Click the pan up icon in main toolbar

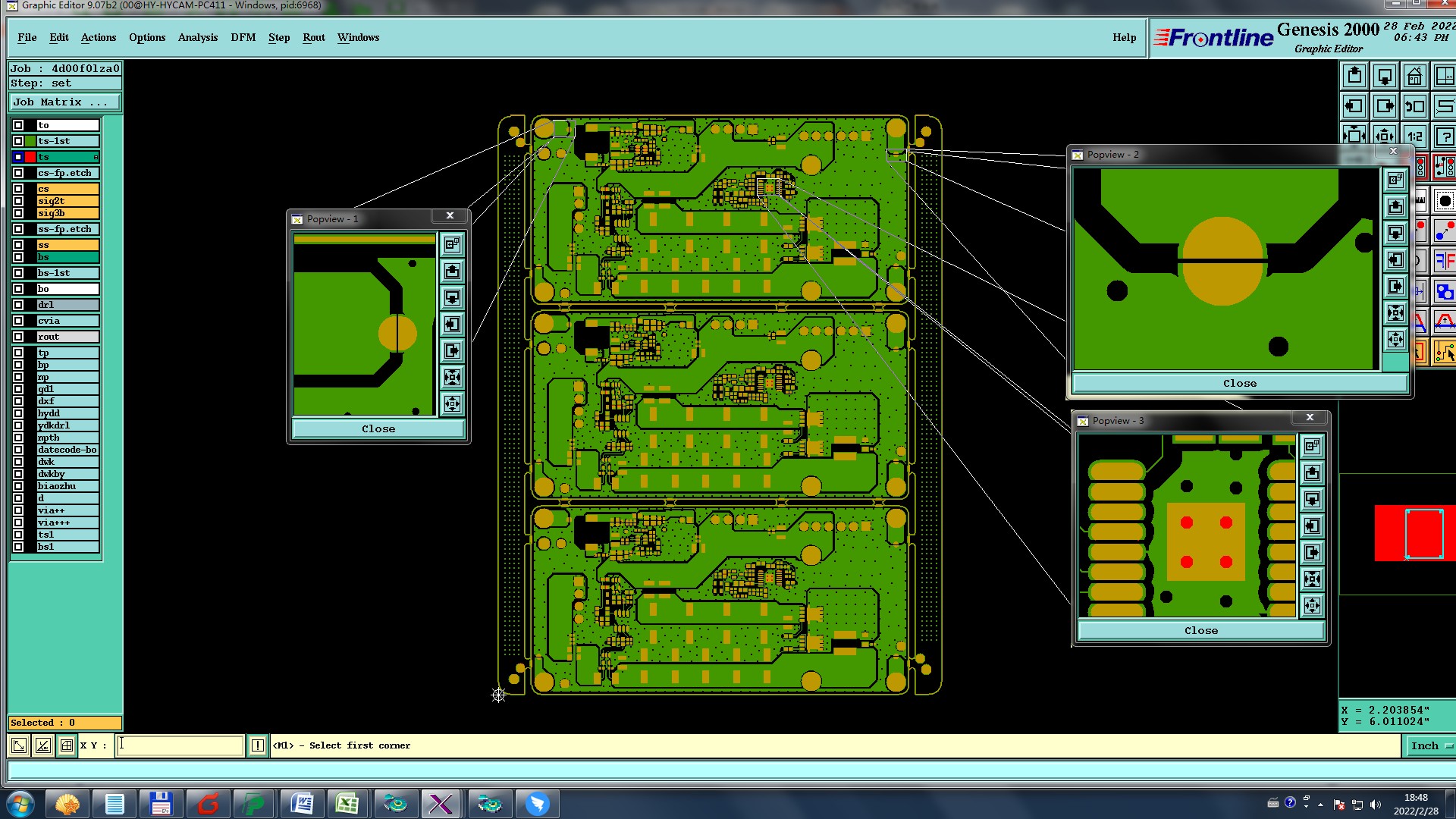[1354, 77]
